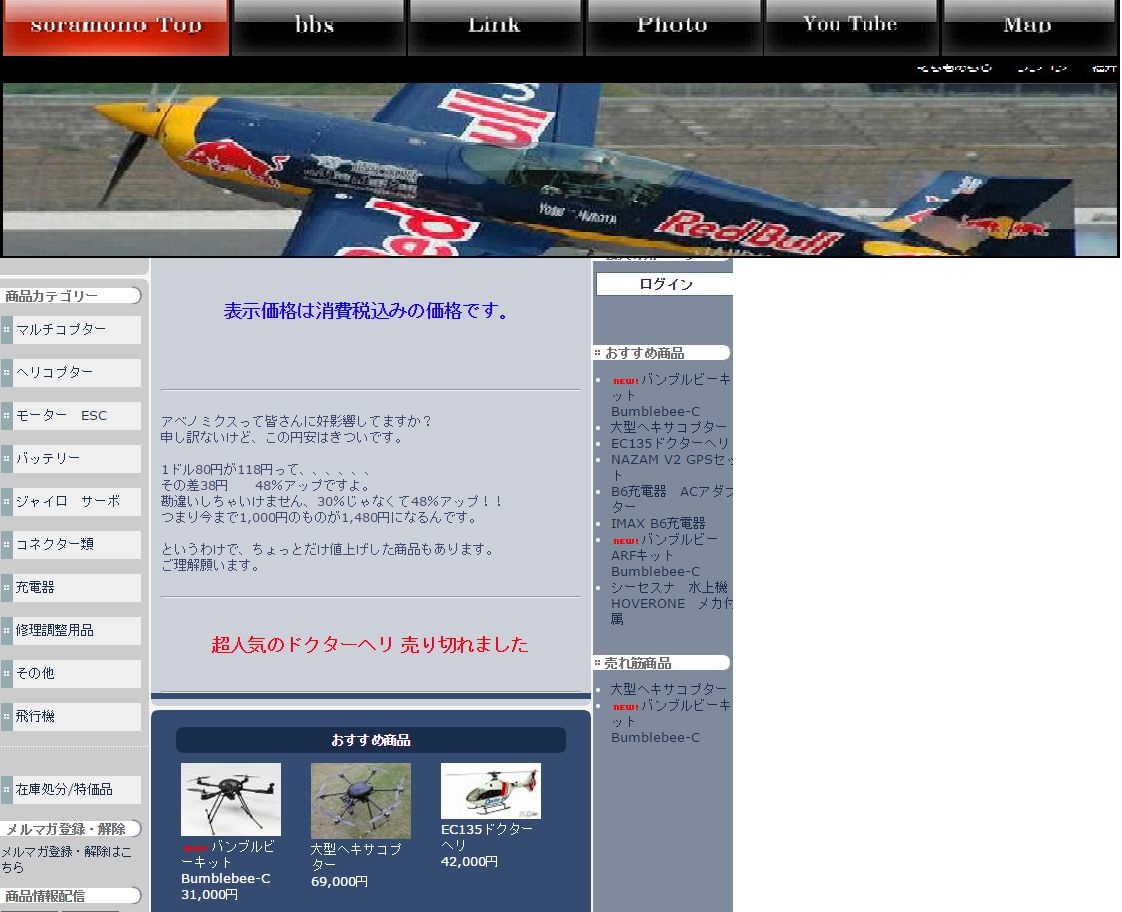Image resolution: width=1122 pixels, height=912 pixels.
Task: Select the 飛行機 category
Action: [71, 716]
